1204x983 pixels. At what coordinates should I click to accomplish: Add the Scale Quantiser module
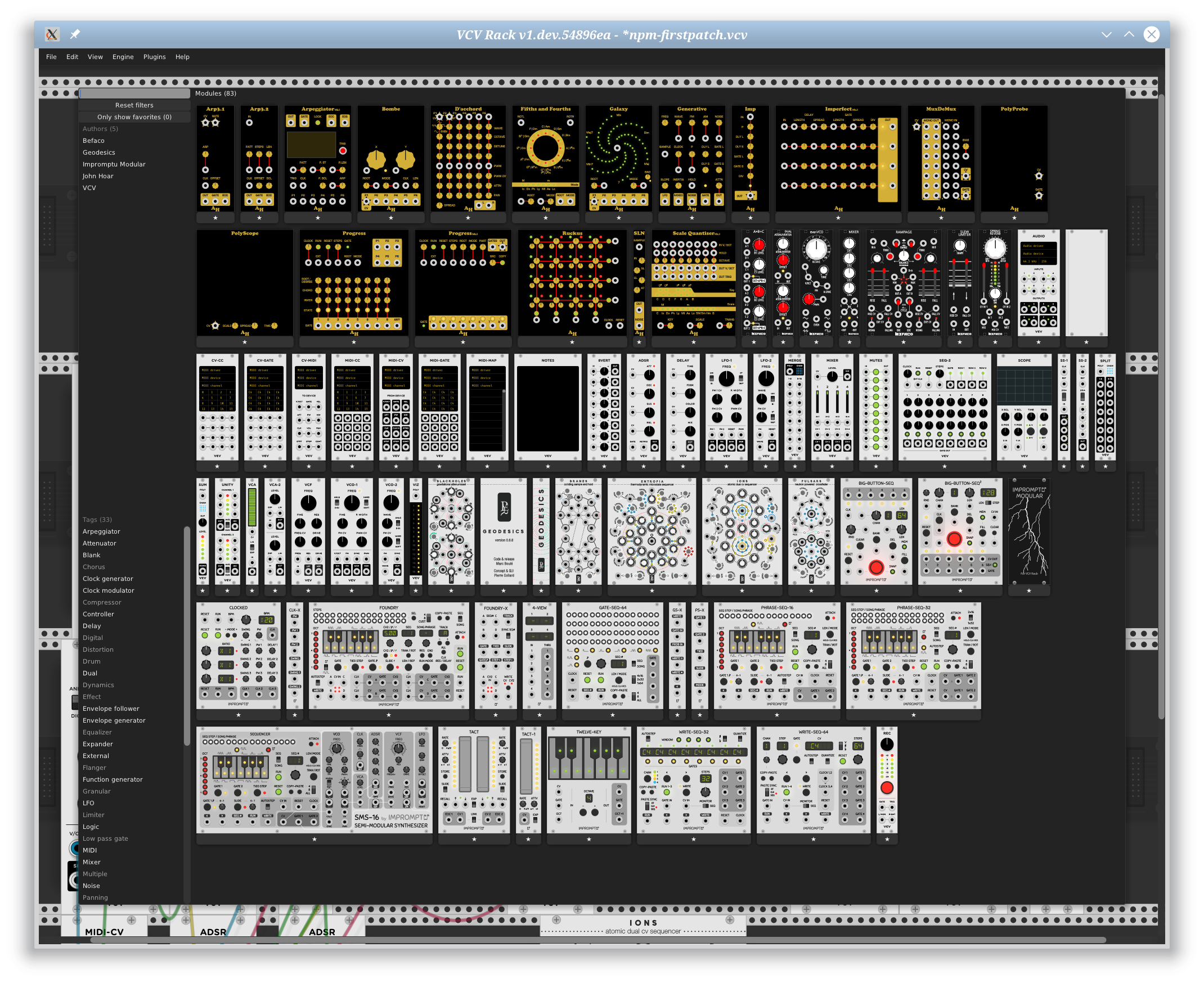tap(694, 283)
